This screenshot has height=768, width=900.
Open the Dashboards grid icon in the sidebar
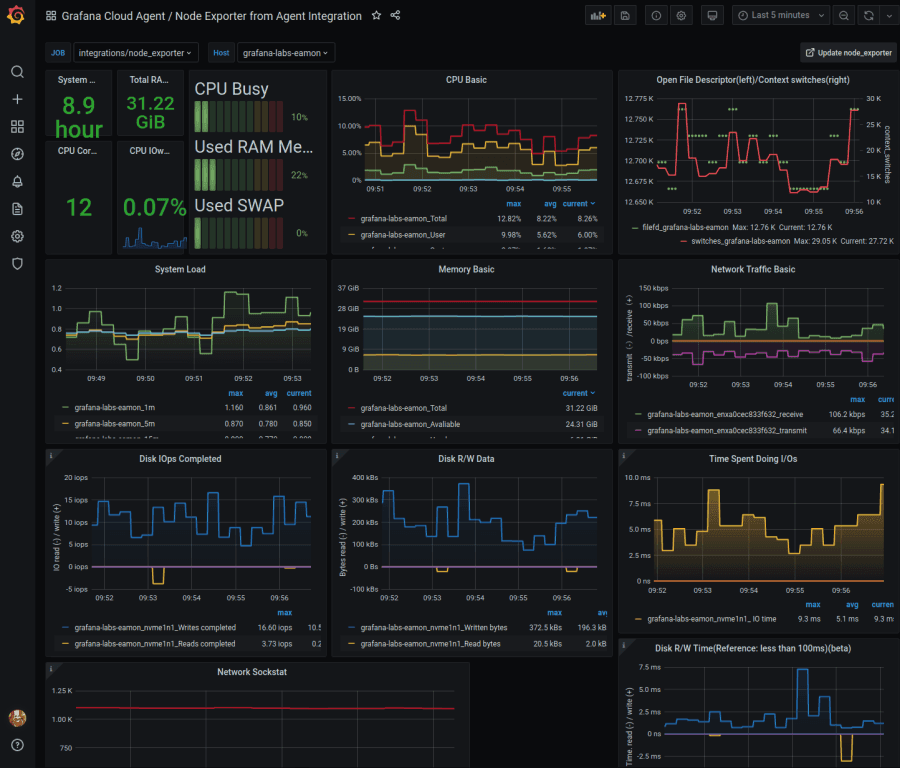click(x=16, y=126)
